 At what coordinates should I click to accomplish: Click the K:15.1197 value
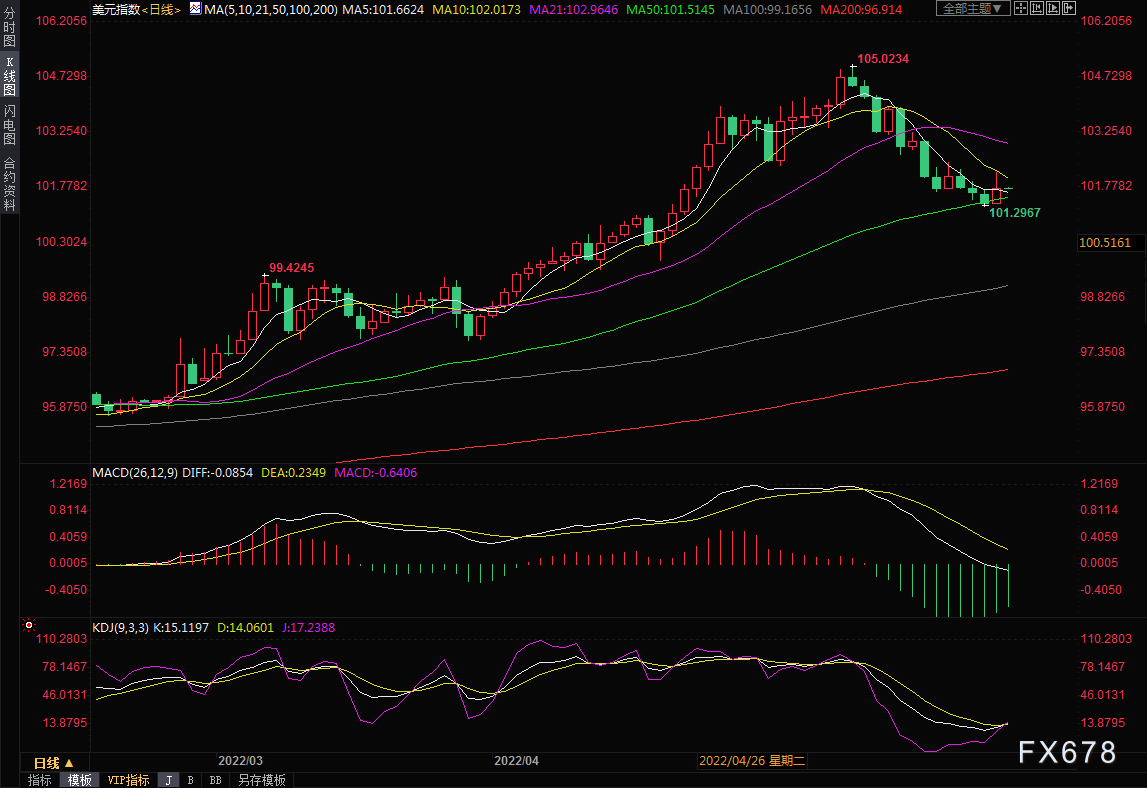181,628
